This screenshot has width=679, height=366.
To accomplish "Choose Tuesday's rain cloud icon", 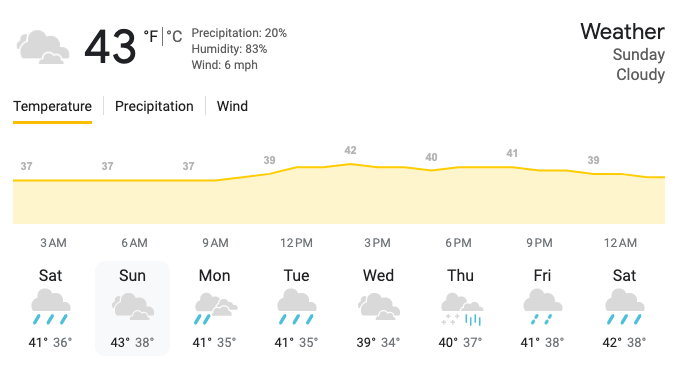I will pos(297,307).
